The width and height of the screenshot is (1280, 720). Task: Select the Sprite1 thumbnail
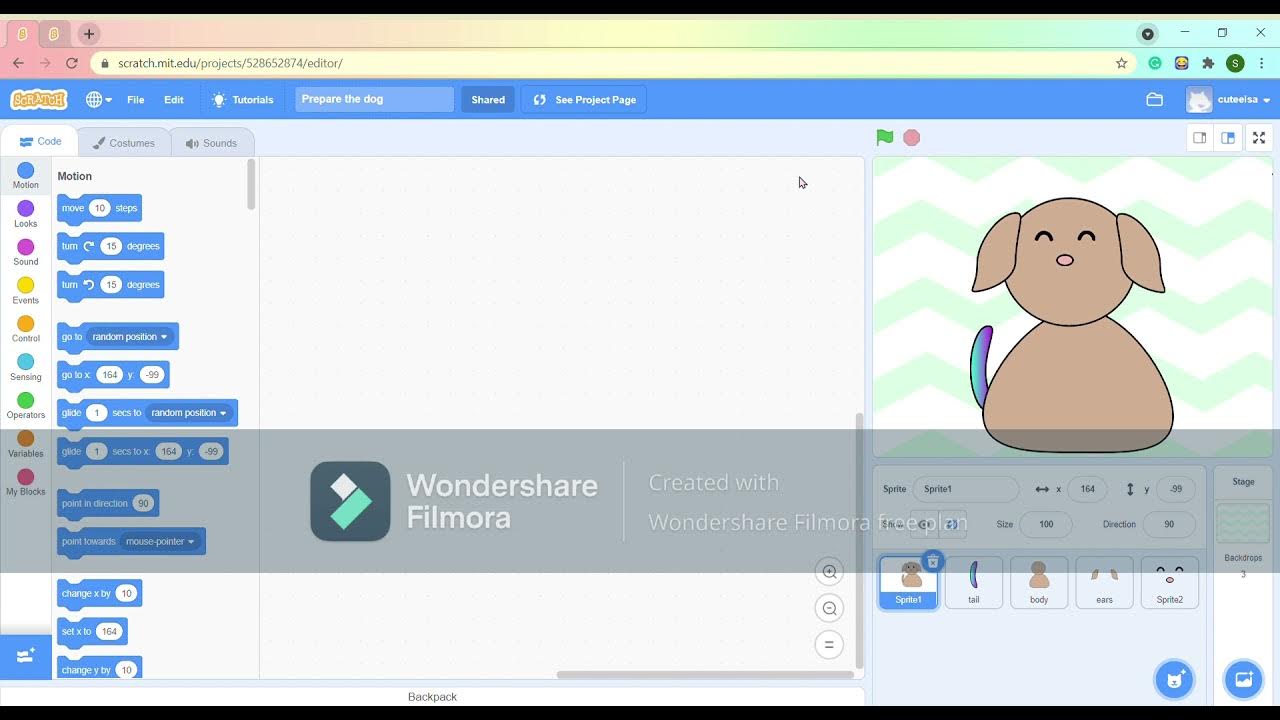pyautogui.click(x=908, y=582)
